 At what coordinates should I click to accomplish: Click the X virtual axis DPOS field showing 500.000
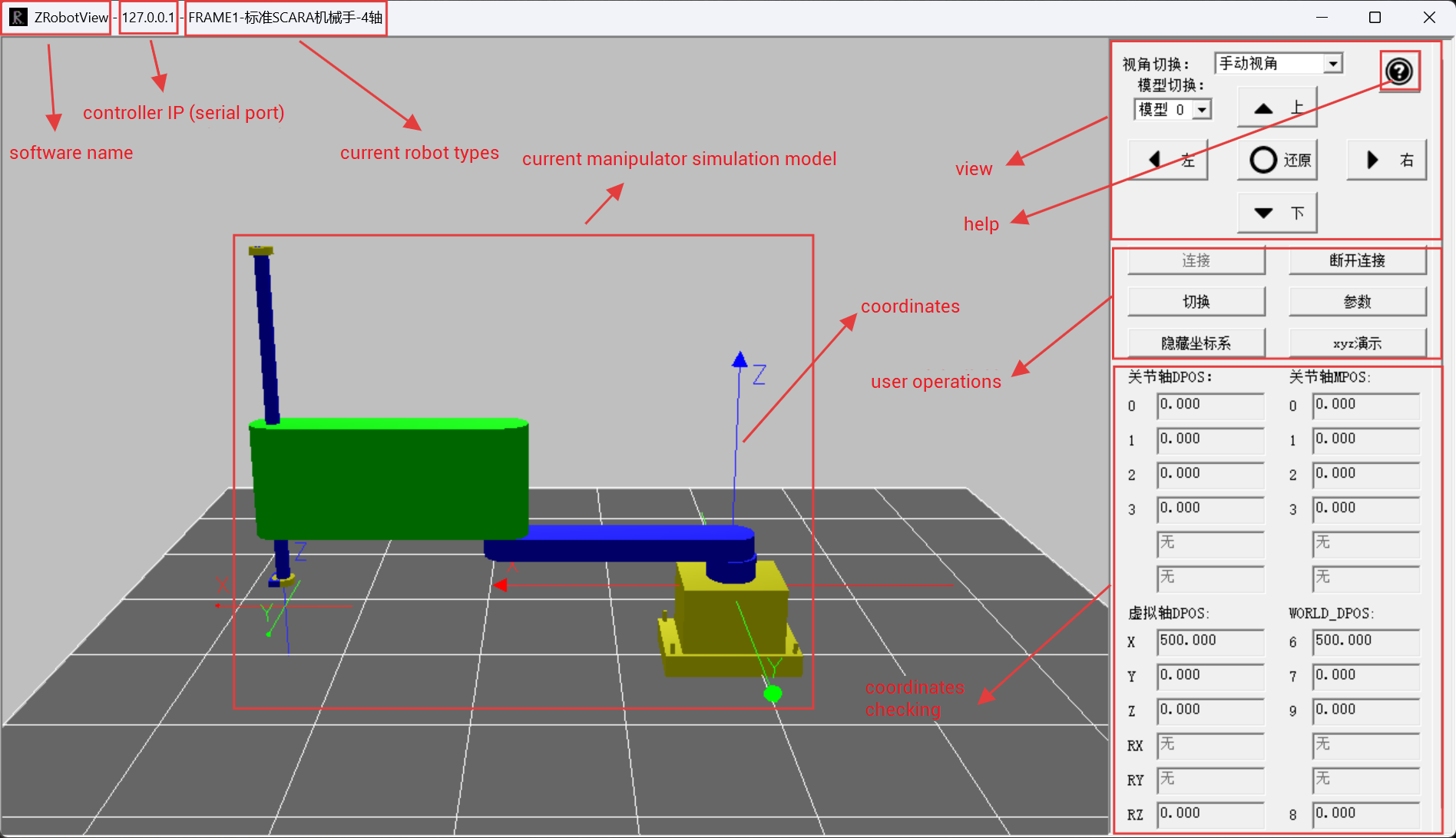click(1209, 641)
